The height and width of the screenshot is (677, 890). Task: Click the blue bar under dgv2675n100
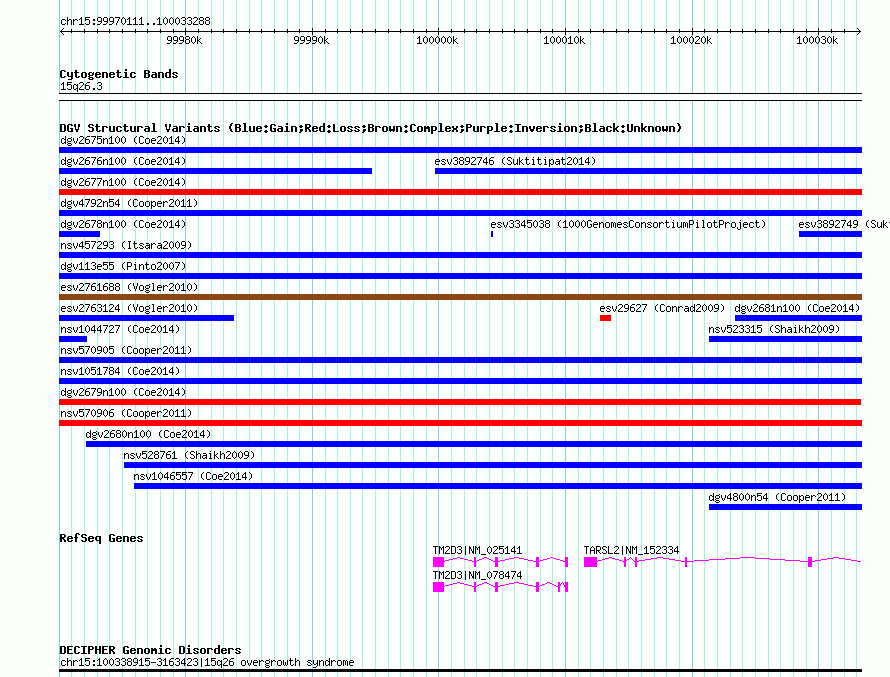pyautogui.click(x=460, y=150)
